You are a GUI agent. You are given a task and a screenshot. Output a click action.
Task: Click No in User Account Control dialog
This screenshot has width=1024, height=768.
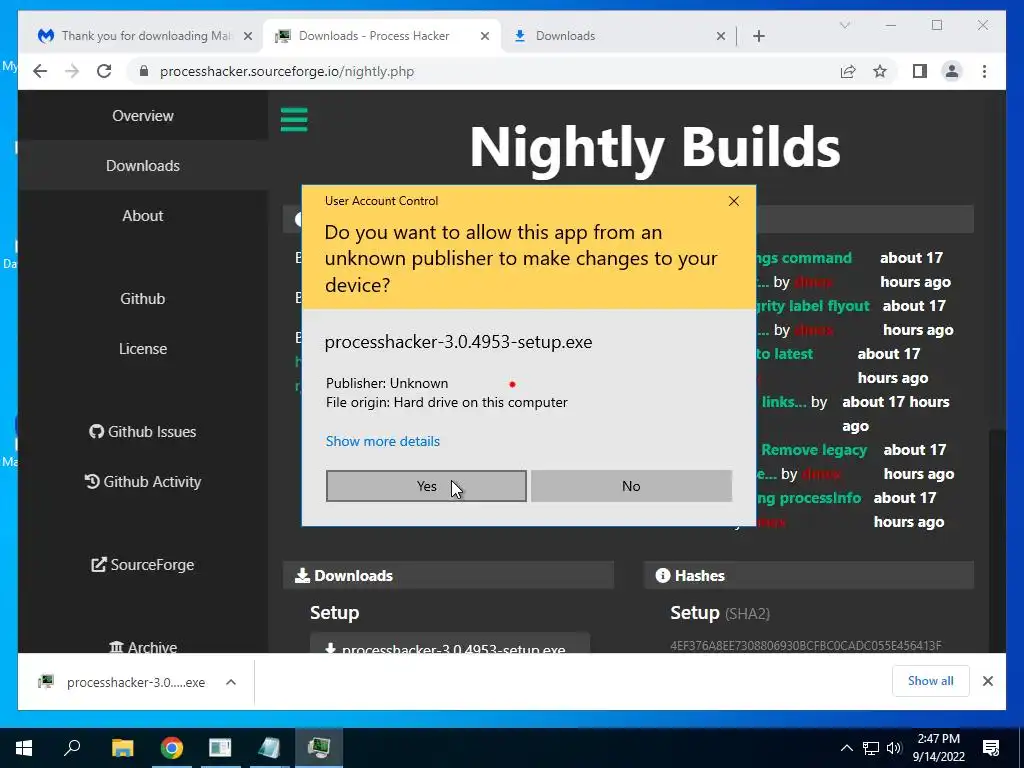tap(631, 486)
